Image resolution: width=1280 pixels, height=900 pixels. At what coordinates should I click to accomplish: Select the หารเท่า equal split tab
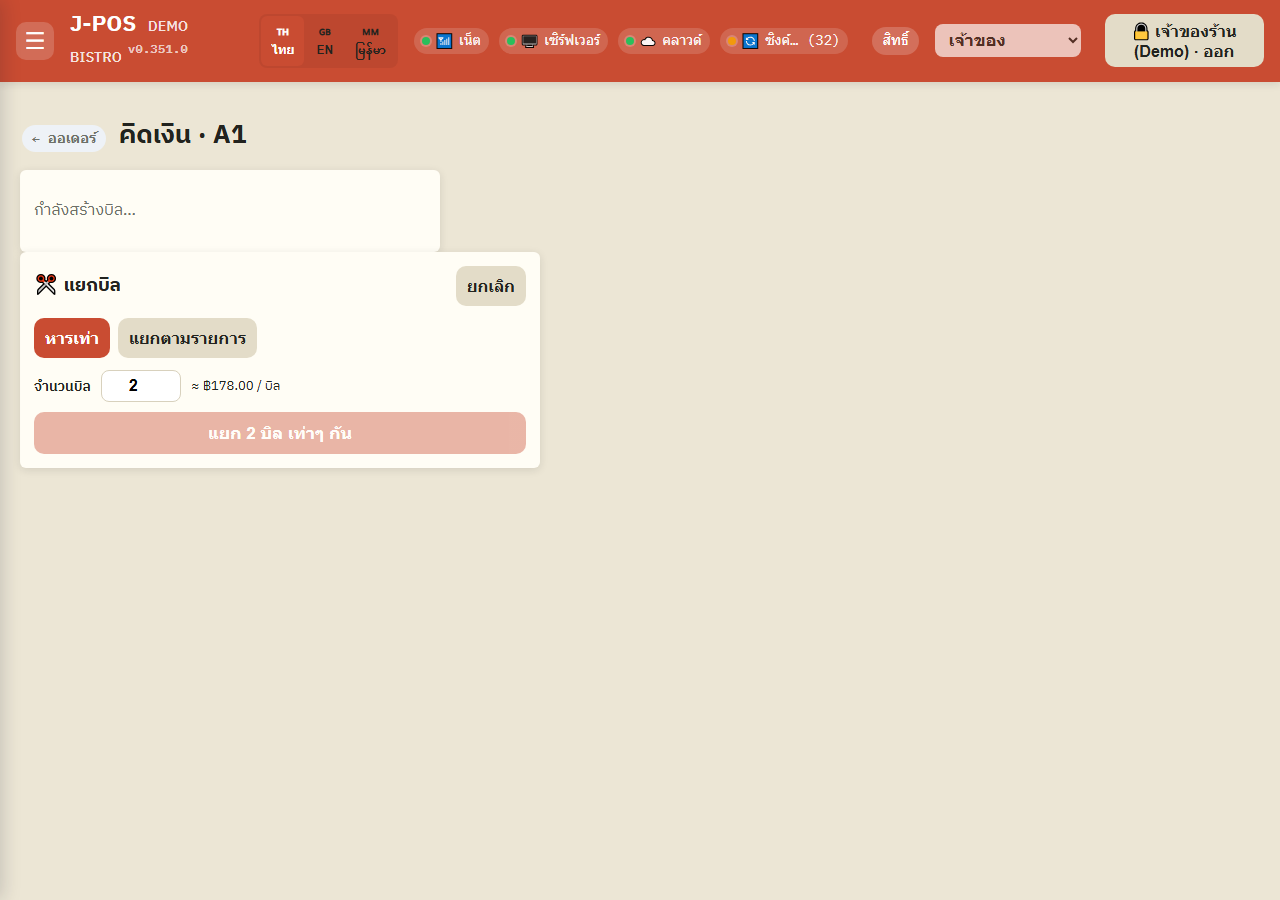72,338
